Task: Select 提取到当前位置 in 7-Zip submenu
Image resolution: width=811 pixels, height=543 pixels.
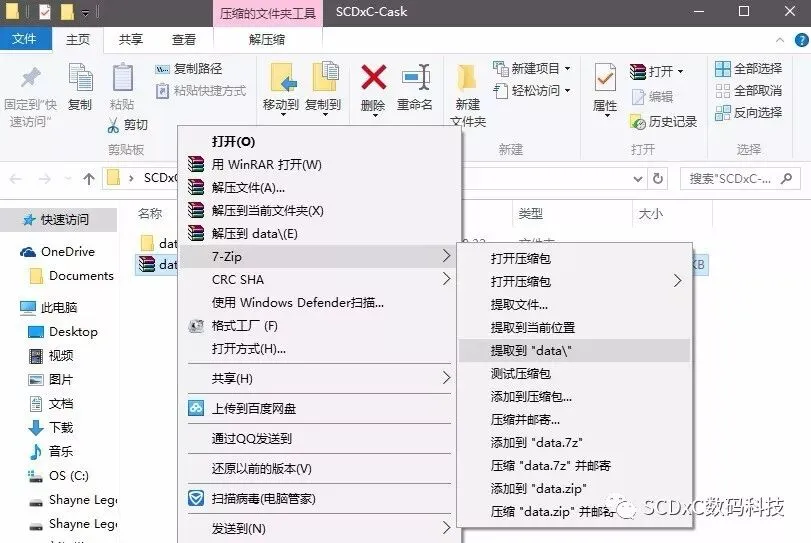Action: (575, 327)
